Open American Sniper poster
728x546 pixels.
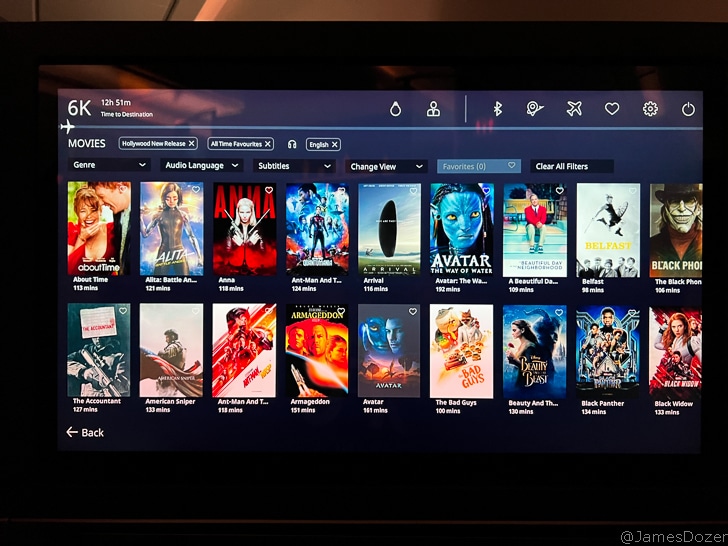pos(171,350)
